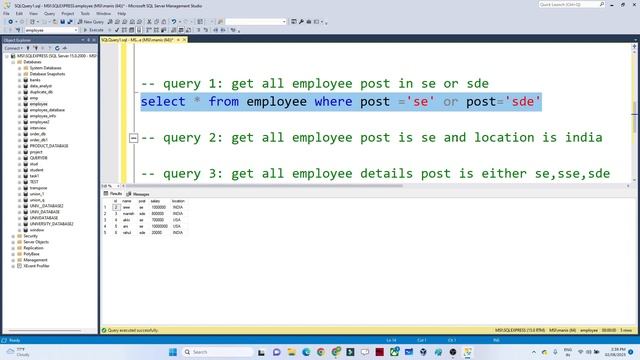The image size is (640, 360).
Task: Open the Edit menu
Action: coord(19,13)
